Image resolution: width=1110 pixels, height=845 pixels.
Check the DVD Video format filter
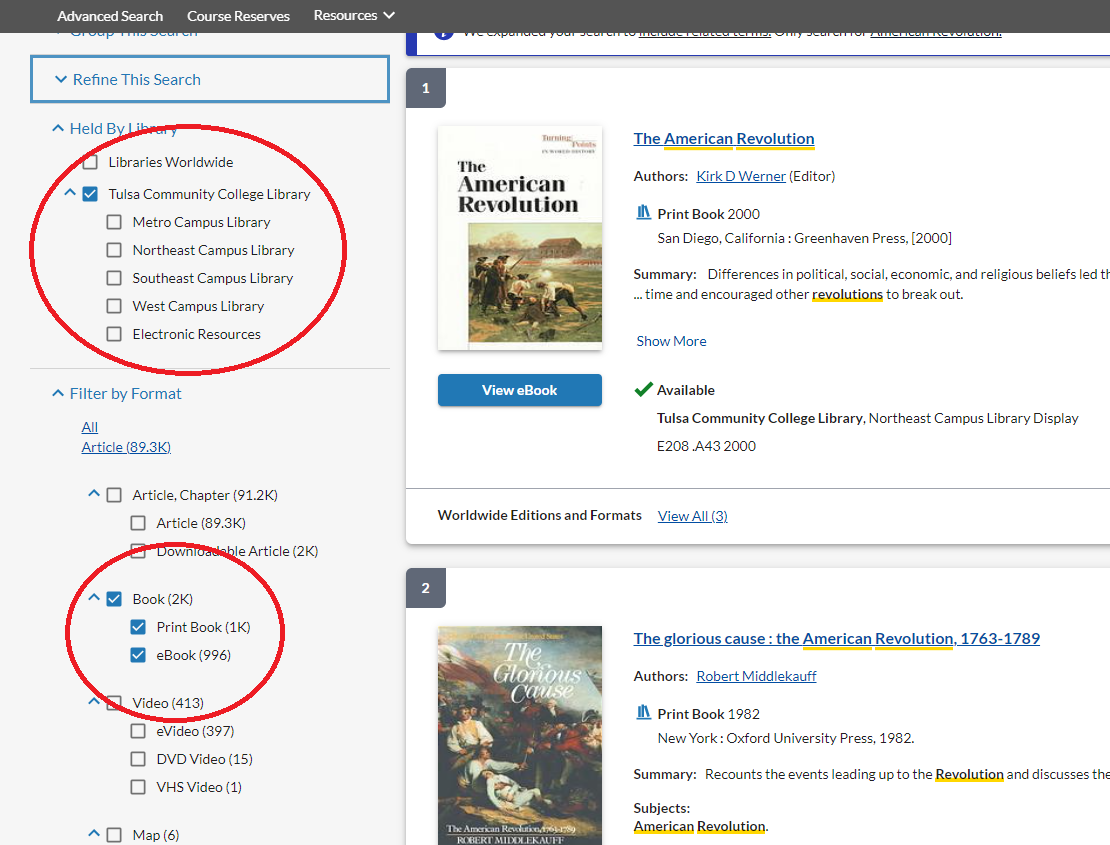click(137, 758)
